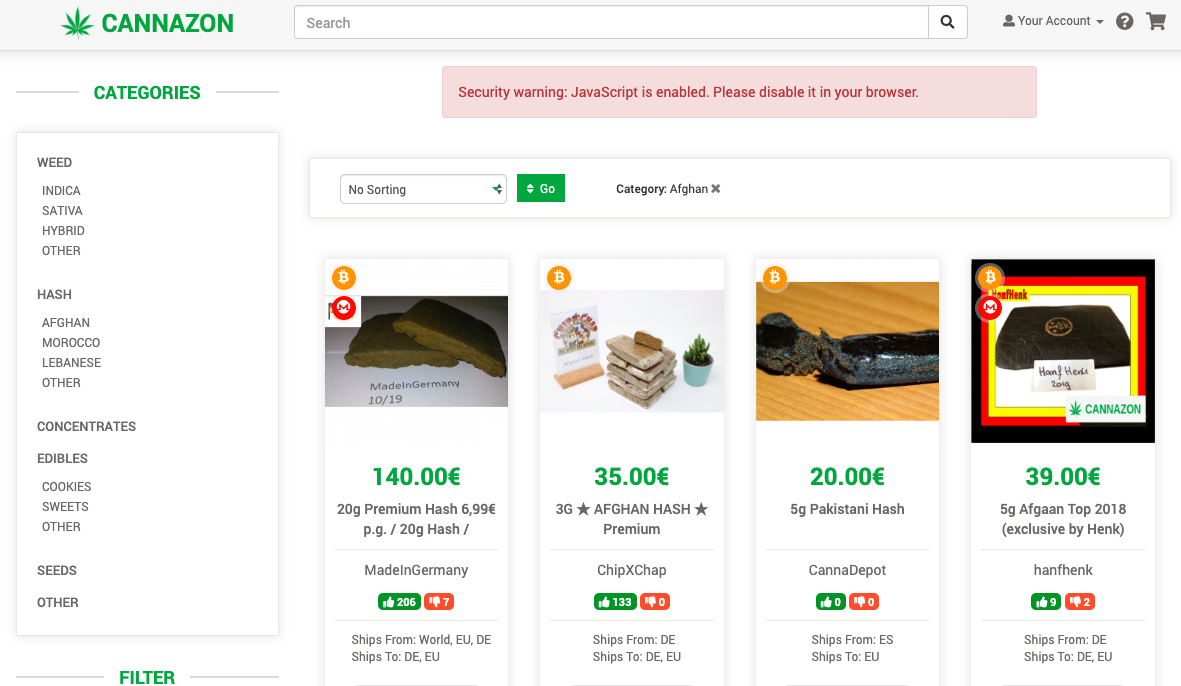Click thumbs-down 0 badge for CannaDepot
The width and height of the screenshot is (1181, 686).
(x=864, y=602)
